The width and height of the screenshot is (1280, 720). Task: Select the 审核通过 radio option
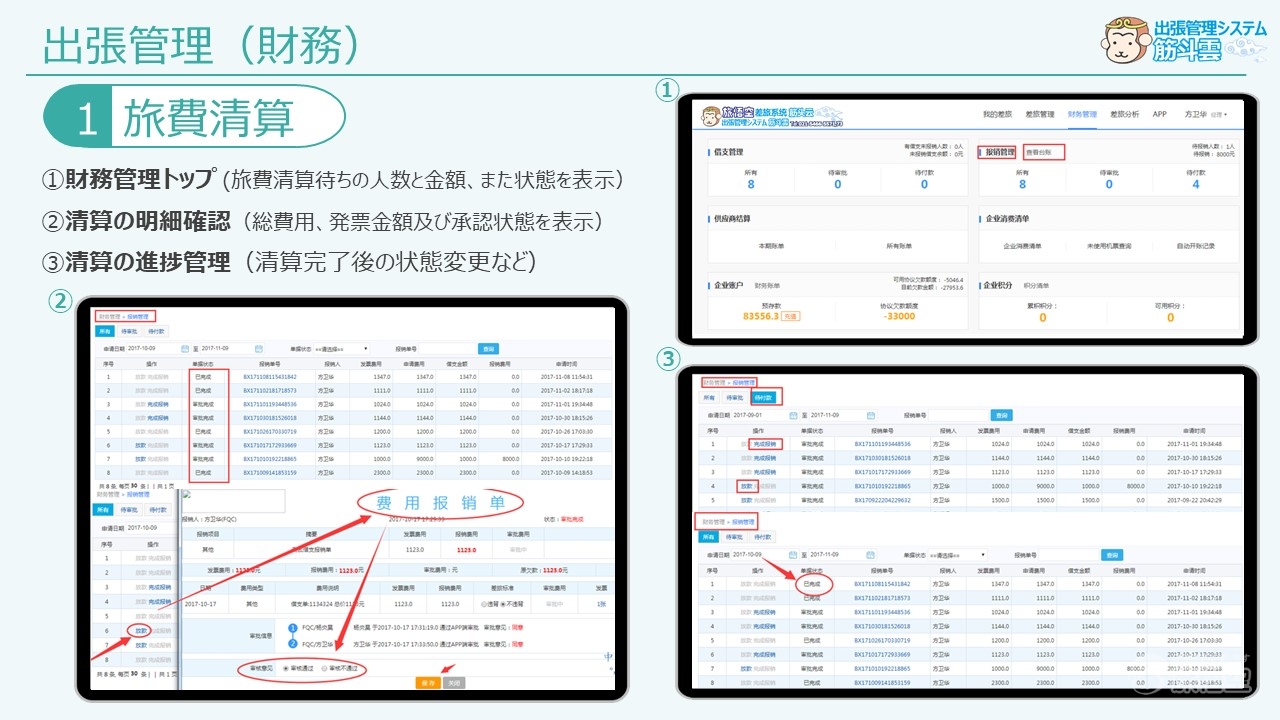[x=287, y=667]
